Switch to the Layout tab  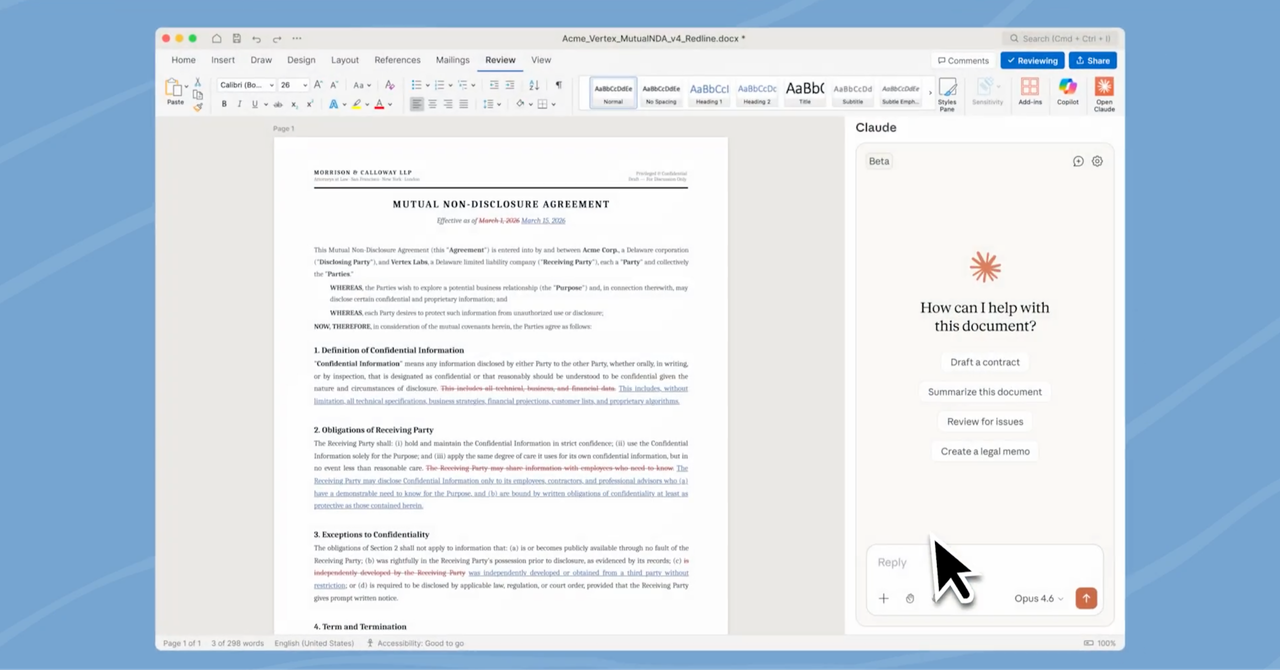pos(345,60)
